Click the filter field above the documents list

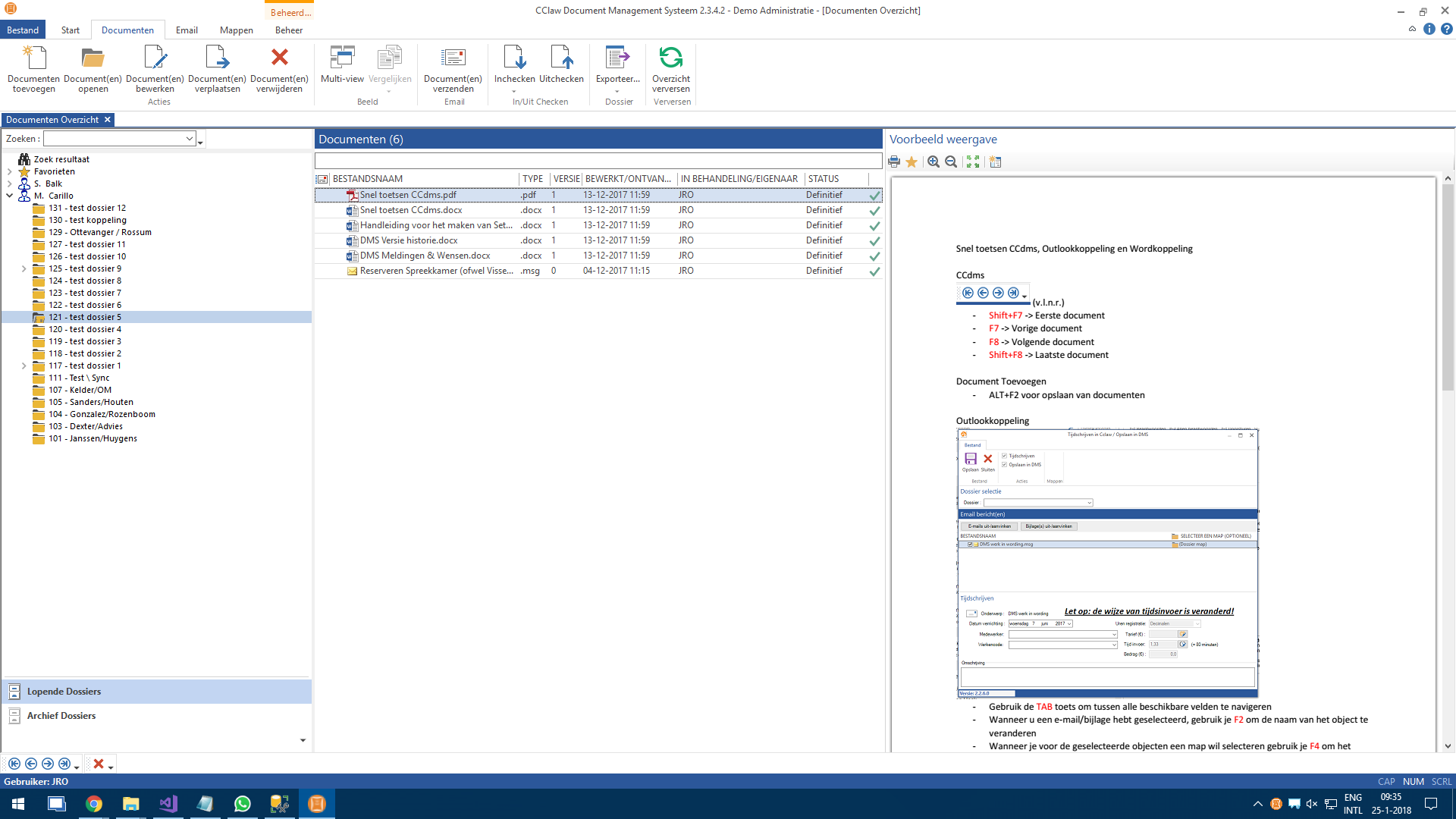598,161
